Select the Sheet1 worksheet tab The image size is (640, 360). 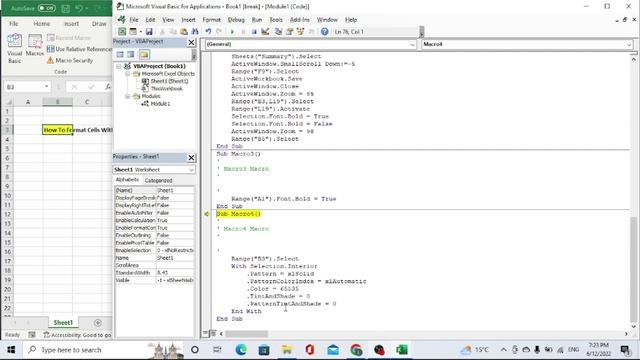[63, 322]
